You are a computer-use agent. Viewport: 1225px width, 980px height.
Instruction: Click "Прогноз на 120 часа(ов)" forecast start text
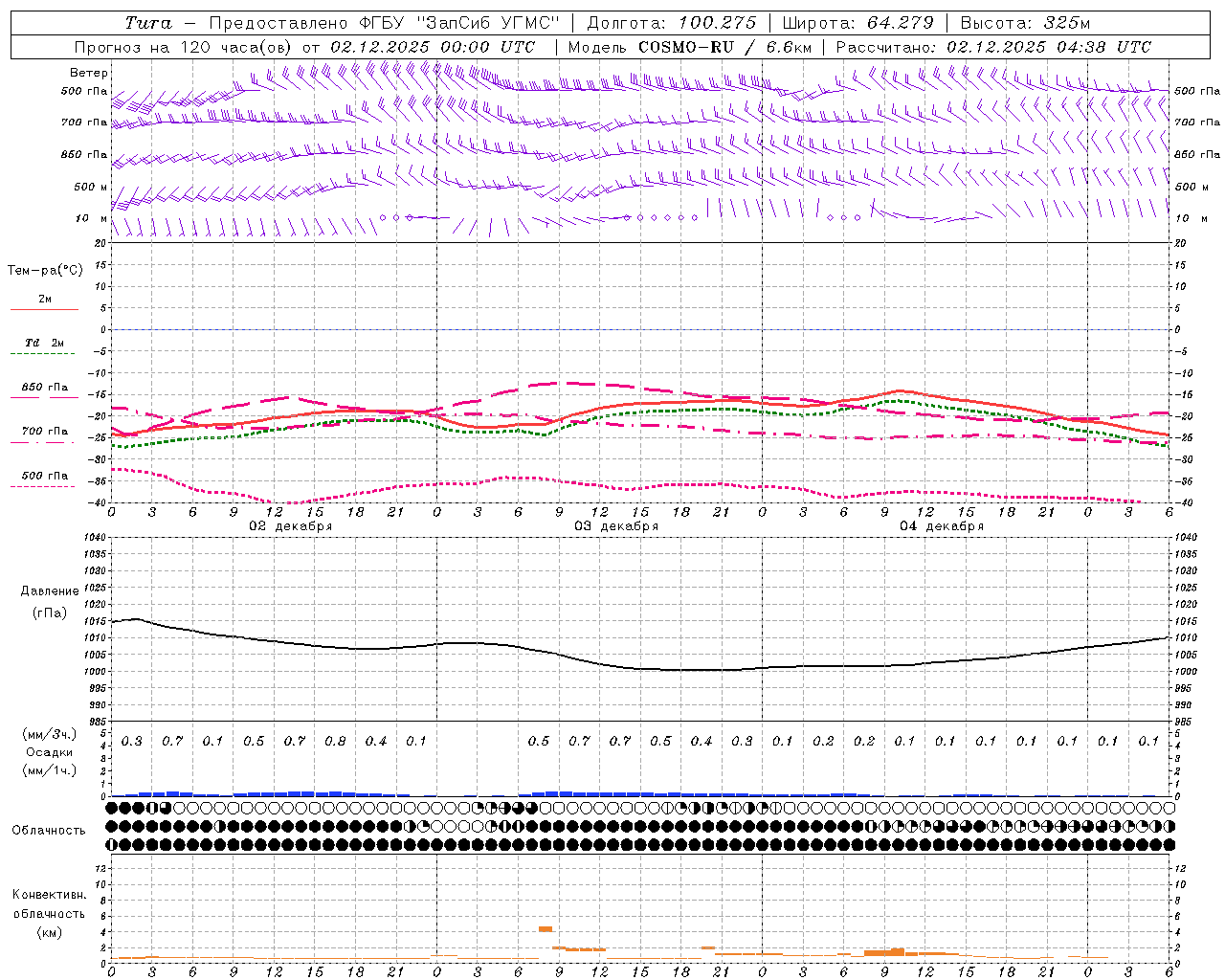click(x=183, y=47)
